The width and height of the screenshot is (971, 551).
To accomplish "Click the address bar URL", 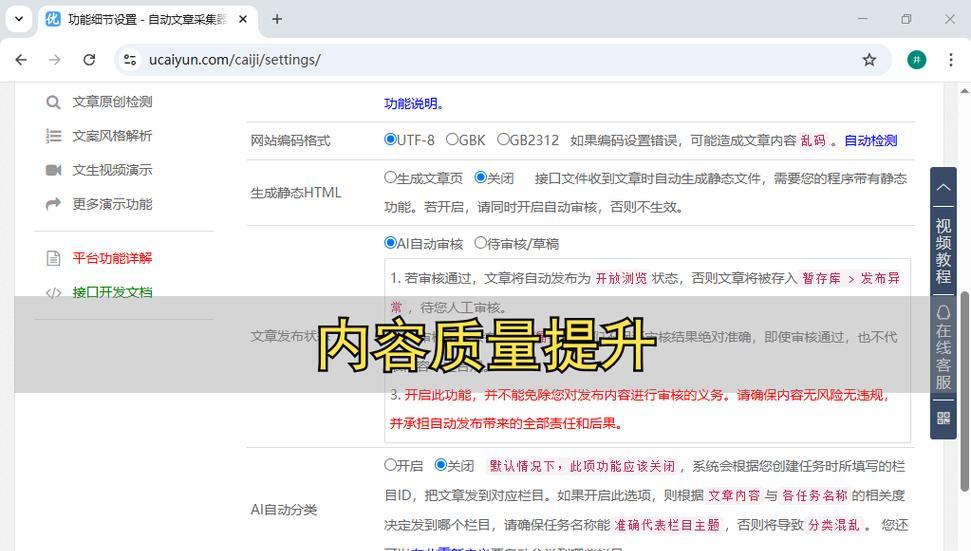I will click(x=235, y=59).
